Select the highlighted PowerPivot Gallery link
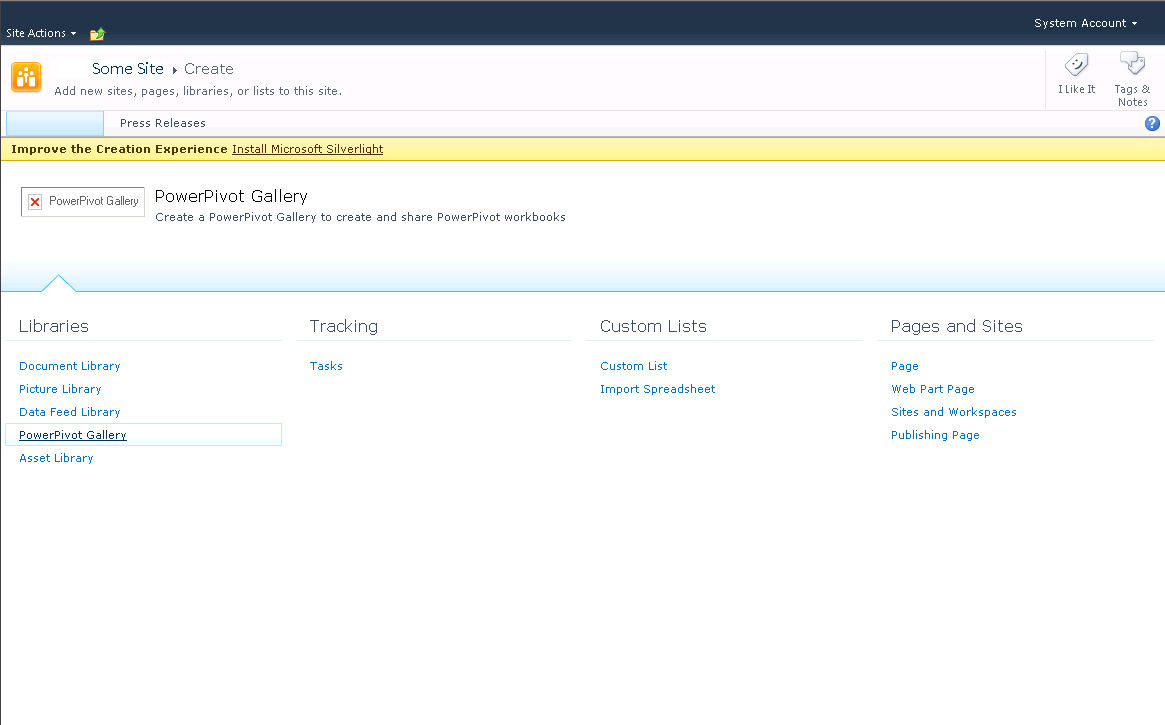Viewport: 1165px width, 725px height. pyautogui.click(x=73, y=435)
